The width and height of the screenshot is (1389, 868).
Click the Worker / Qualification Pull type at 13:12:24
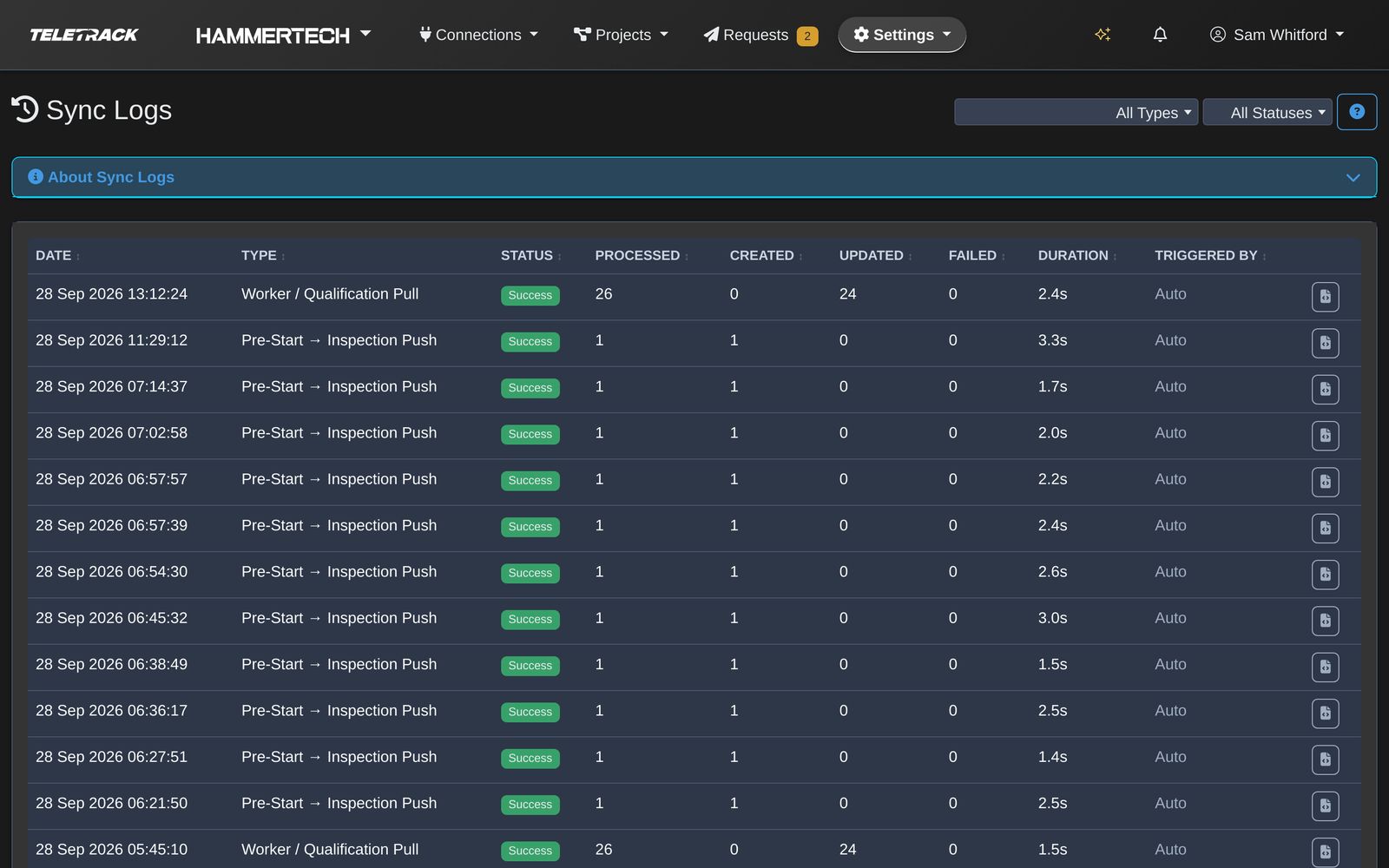pyautogui.click(x=330, y=294)
